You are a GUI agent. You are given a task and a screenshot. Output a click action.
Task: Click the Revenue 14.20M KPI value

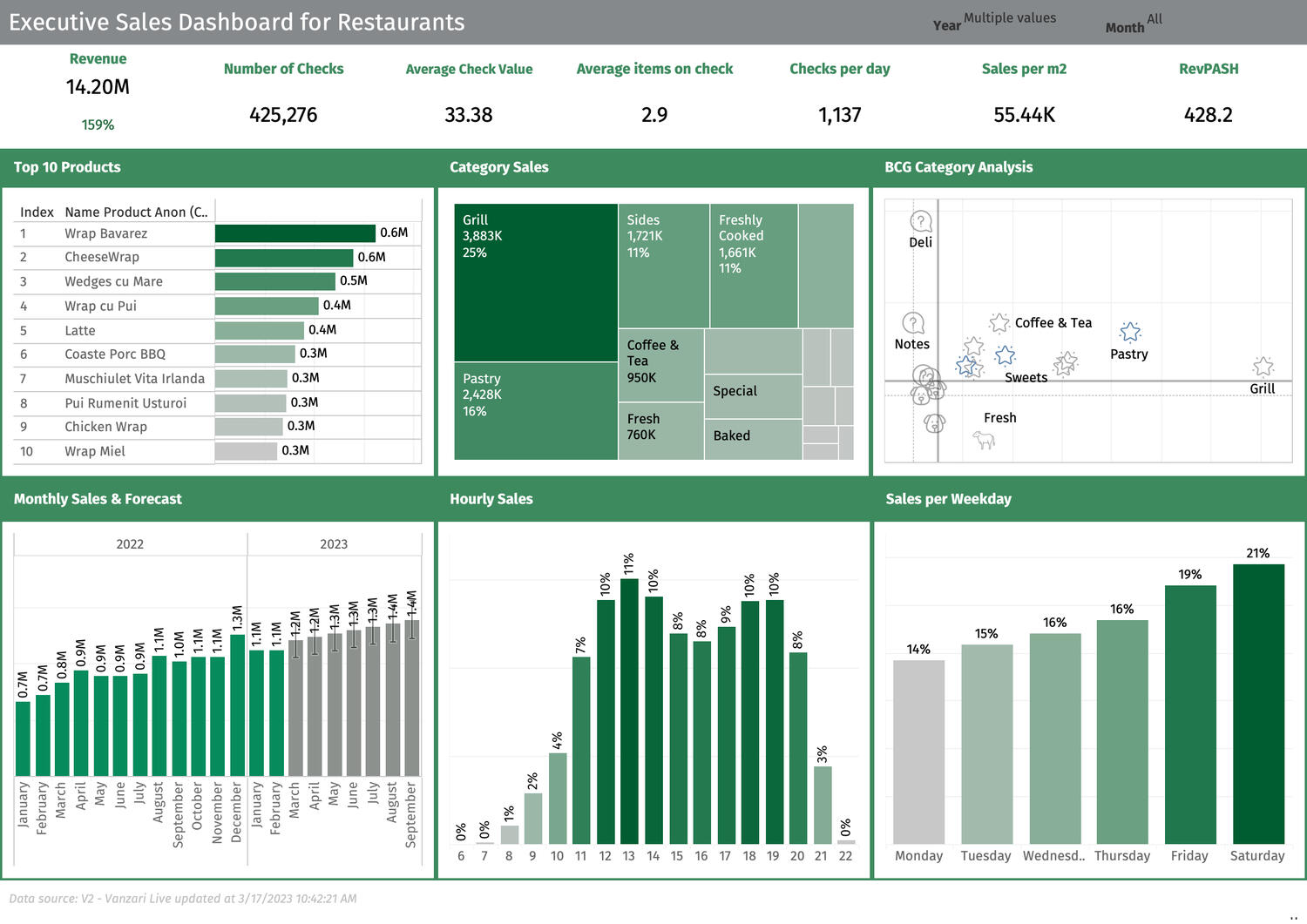point(98,87)
